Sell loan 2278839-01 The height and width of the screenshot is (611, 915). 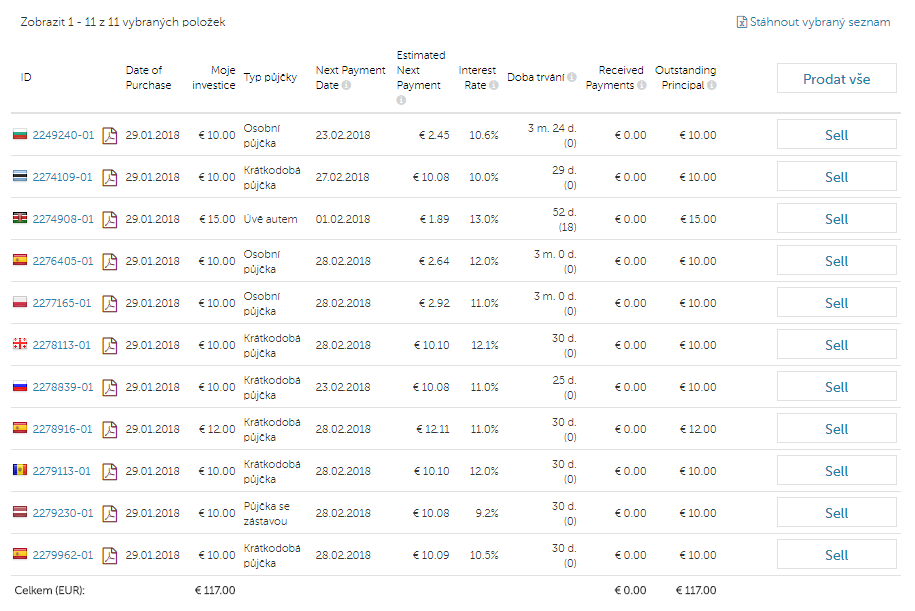click(x=836, y=387)
